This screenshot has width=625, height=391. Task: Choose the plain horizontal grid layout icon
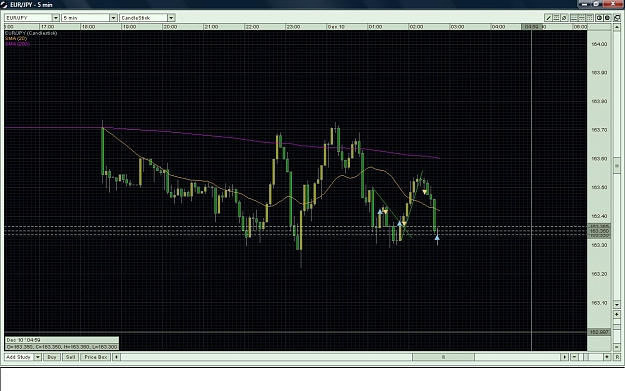(x=574, y=18)
